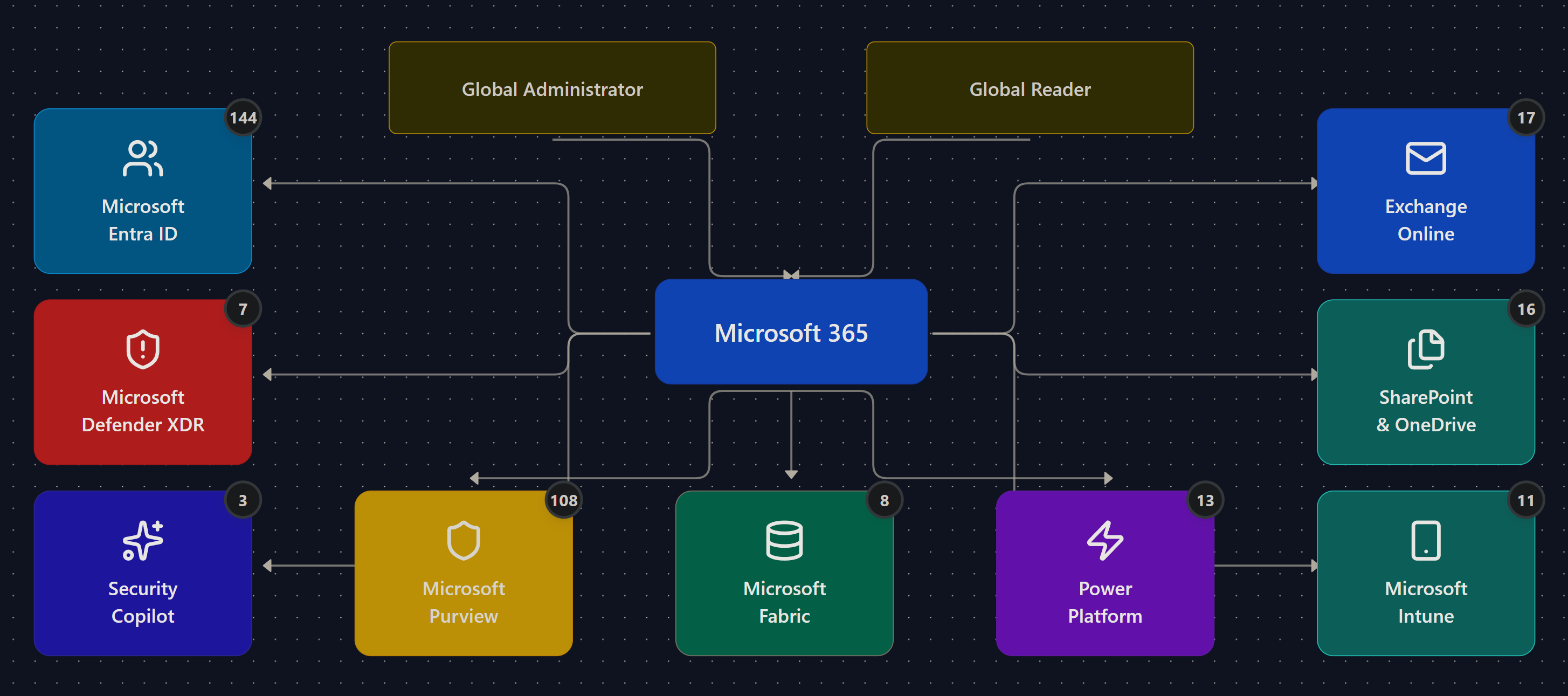Click the 'SharePoint & OneDrive' label text
Image resolution: width=1568 pixels, height=696 pixels.
pyautogui.click(x=1426, y=411)
